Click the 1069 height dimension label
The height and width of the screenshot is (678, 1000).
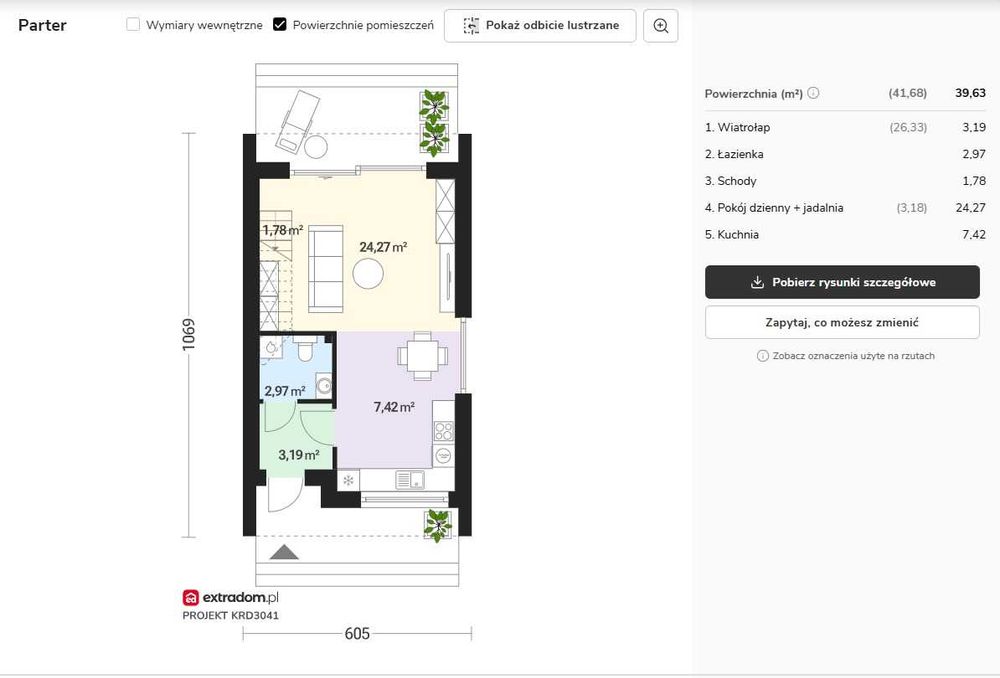pos(189,335)
